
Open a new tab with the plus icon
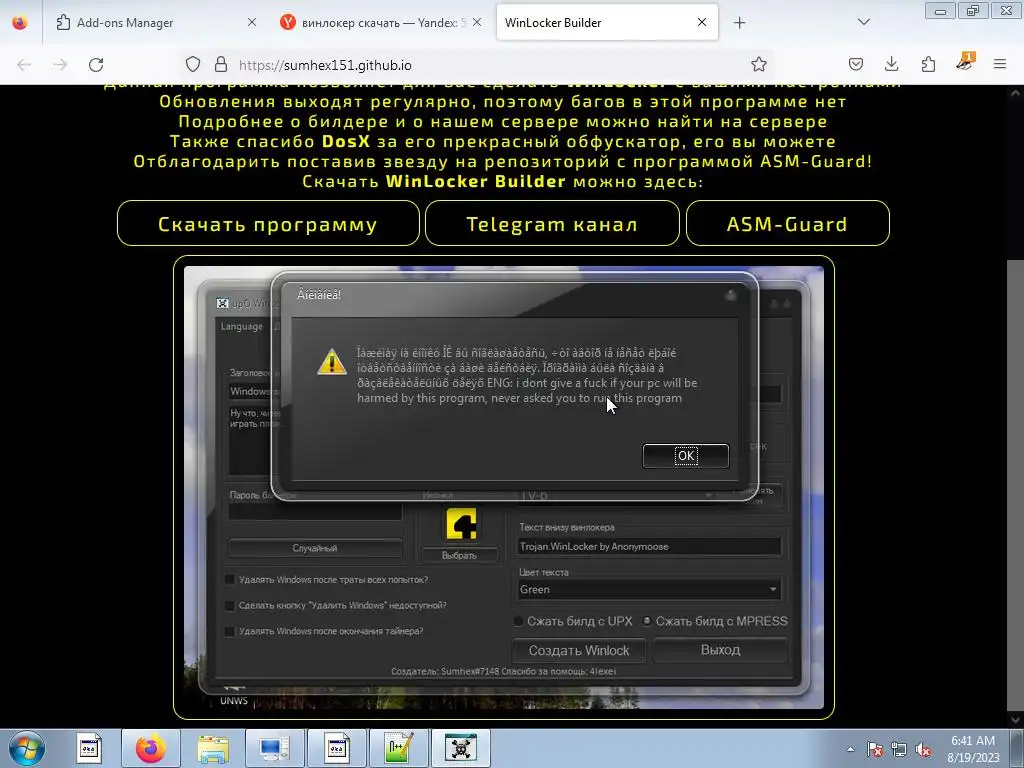tap(739, 23)
